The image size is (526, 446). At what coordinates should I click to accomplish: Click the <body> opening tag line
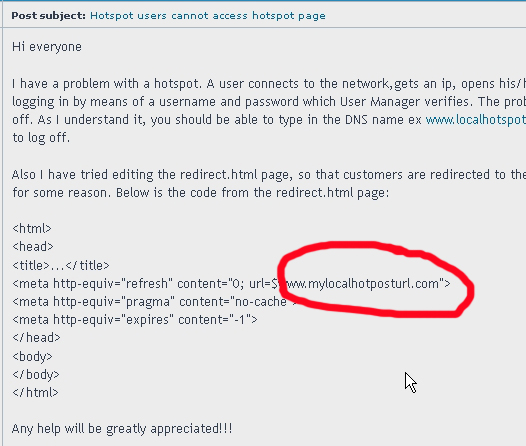[x=32, y=356]
